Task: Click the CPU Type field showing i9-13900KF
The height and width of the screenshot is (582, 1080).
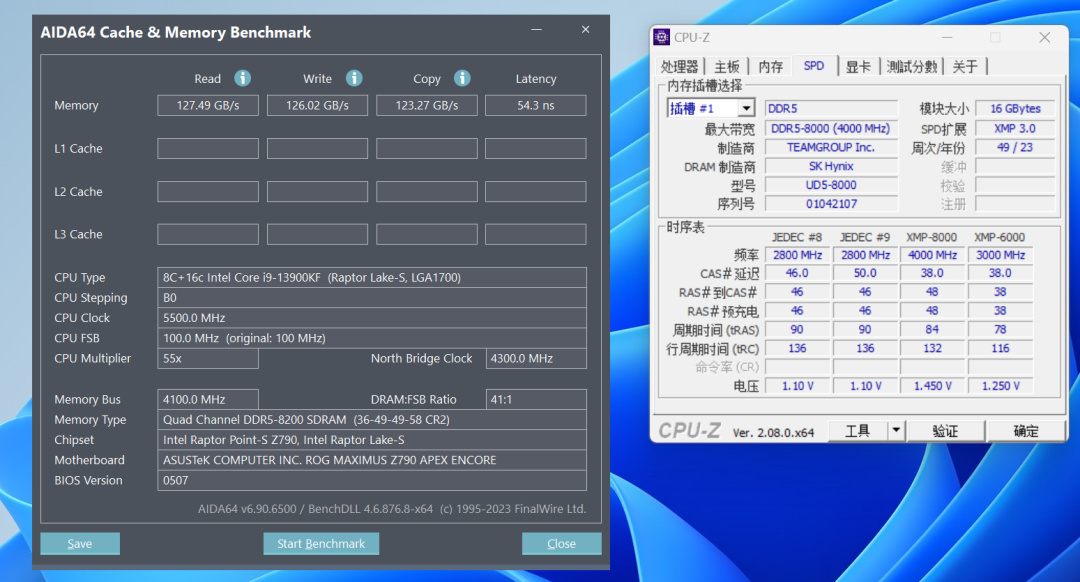Action: pyautogui.click(x=372, y=278)
